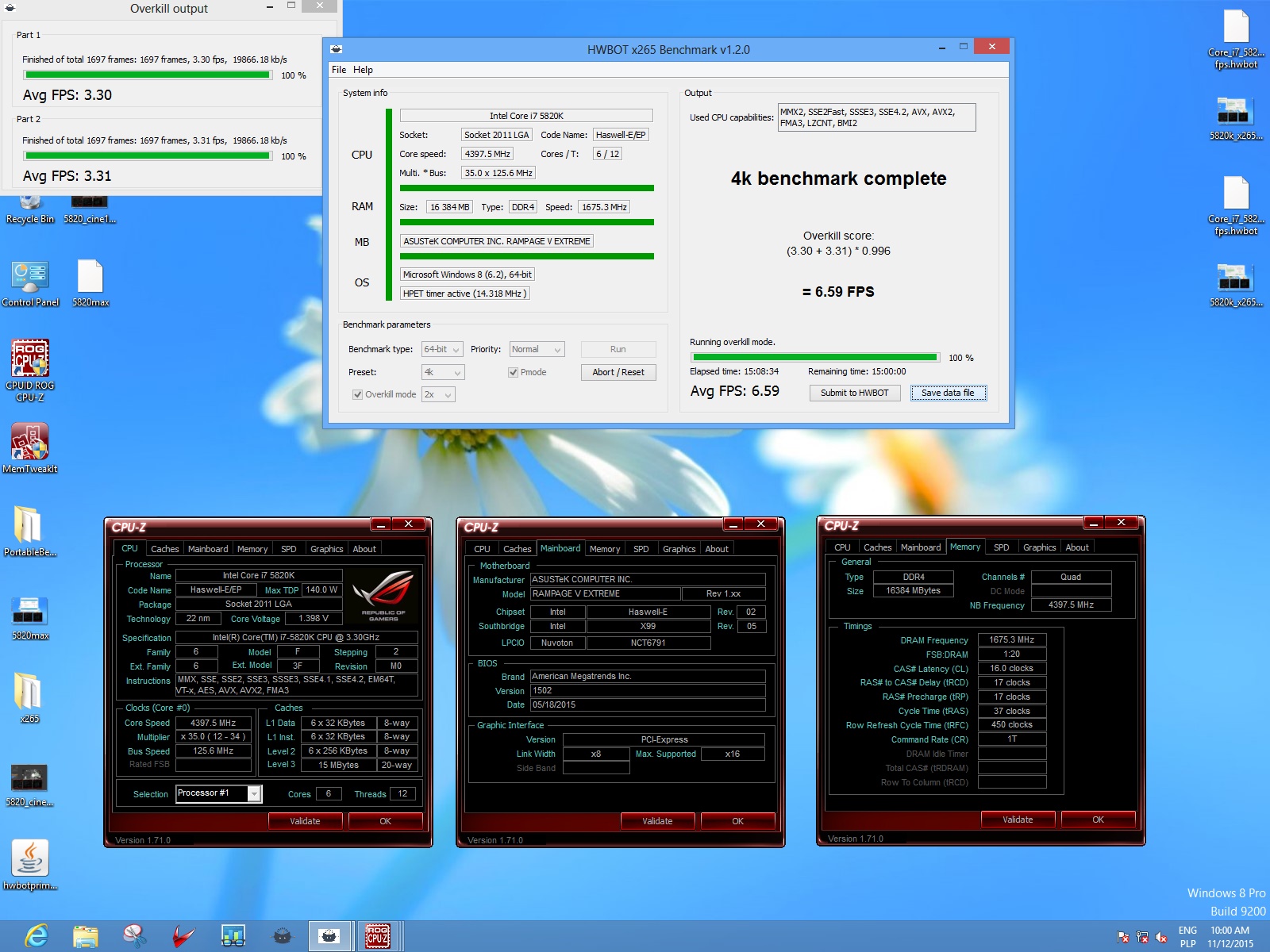Viewport: 1270px width, 952px height.
Task: Open the Priority Normal dropdown
Action: [x=537, y=349]
